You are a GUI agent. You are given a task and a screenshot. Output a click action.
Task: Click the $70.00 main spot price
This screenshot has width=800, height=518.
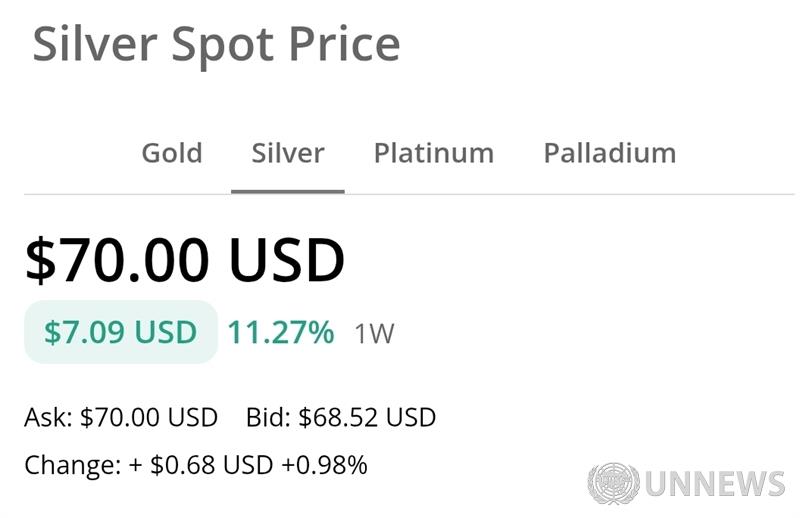(x=117, y=259)
